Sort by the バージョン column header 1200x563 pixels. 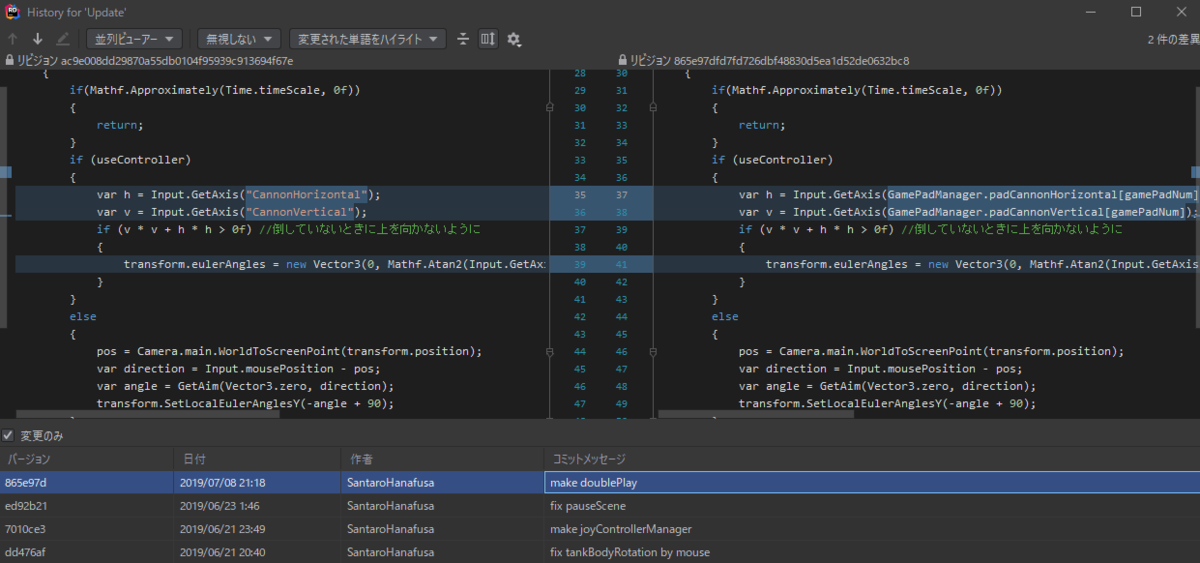click(86, 459)
